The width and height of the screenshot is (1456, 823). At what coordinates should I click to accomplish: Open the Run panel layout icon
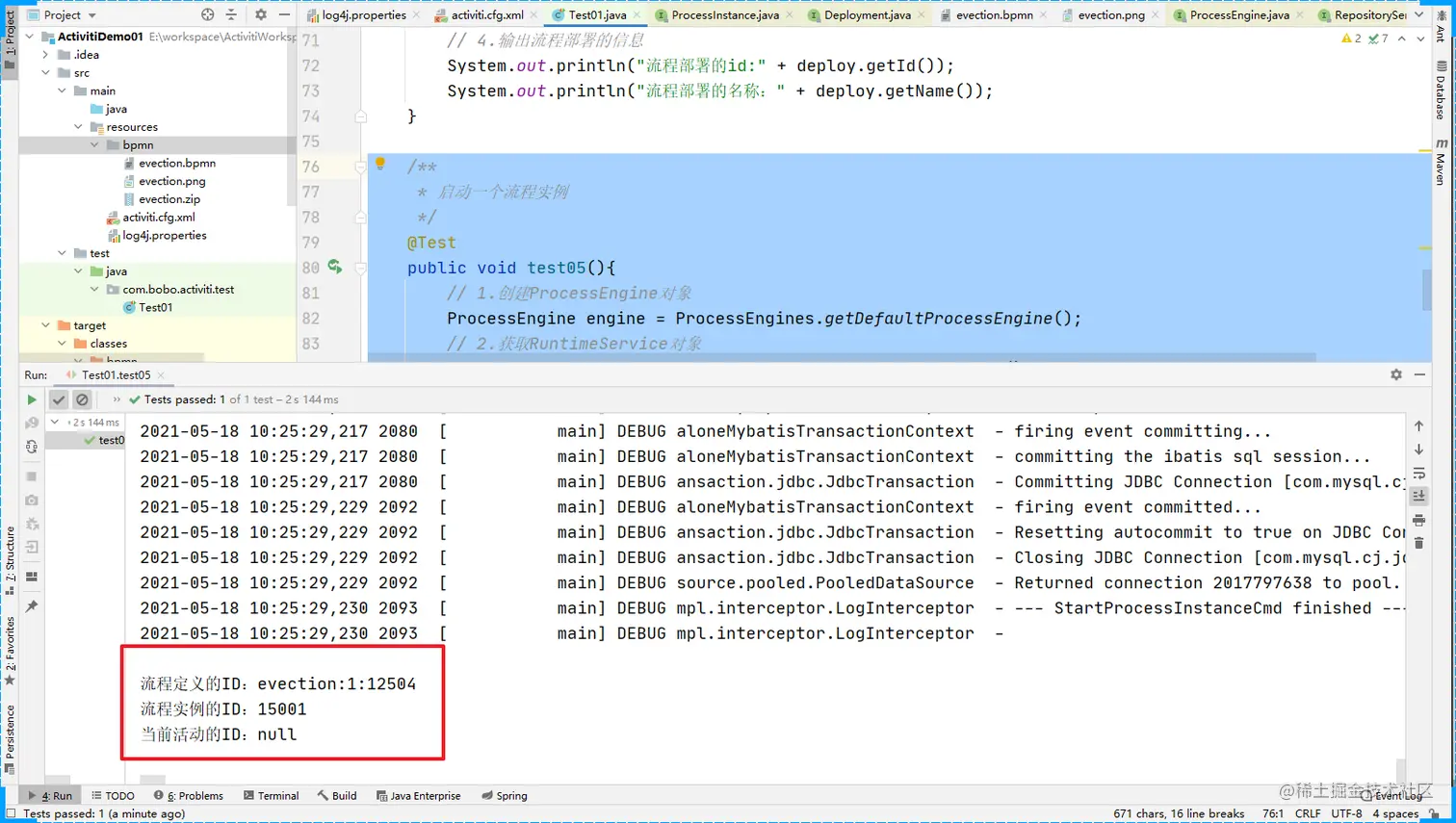tap(32, 577)
